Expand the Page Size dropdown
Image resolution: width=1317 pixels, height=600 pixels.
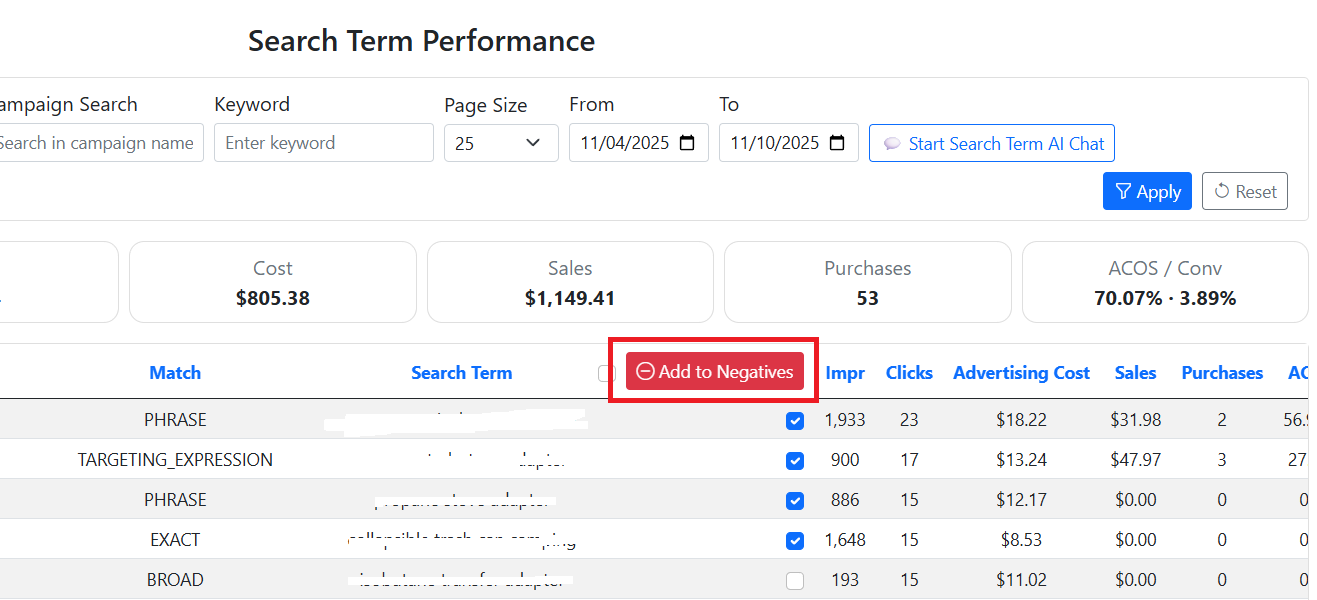500,143
